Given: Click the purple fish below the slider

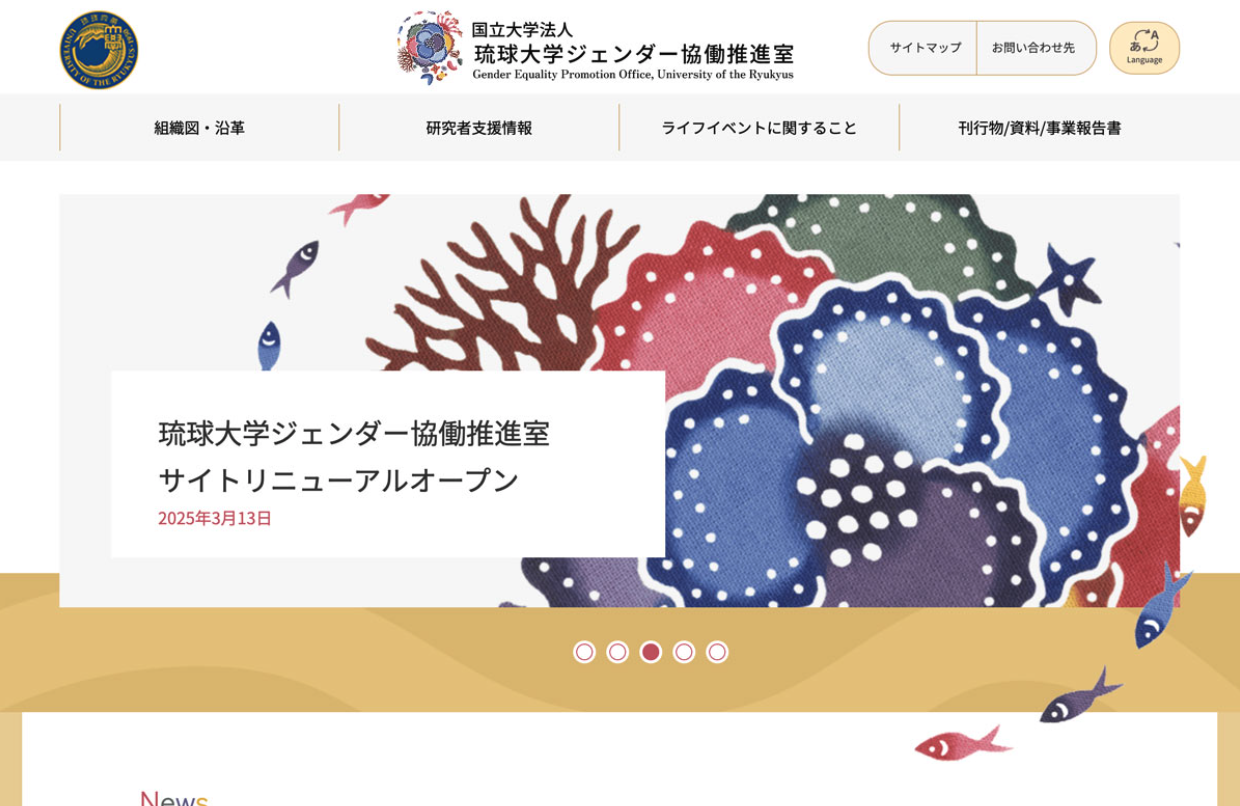Looking at the screenshot, I should click(1081, 697).
